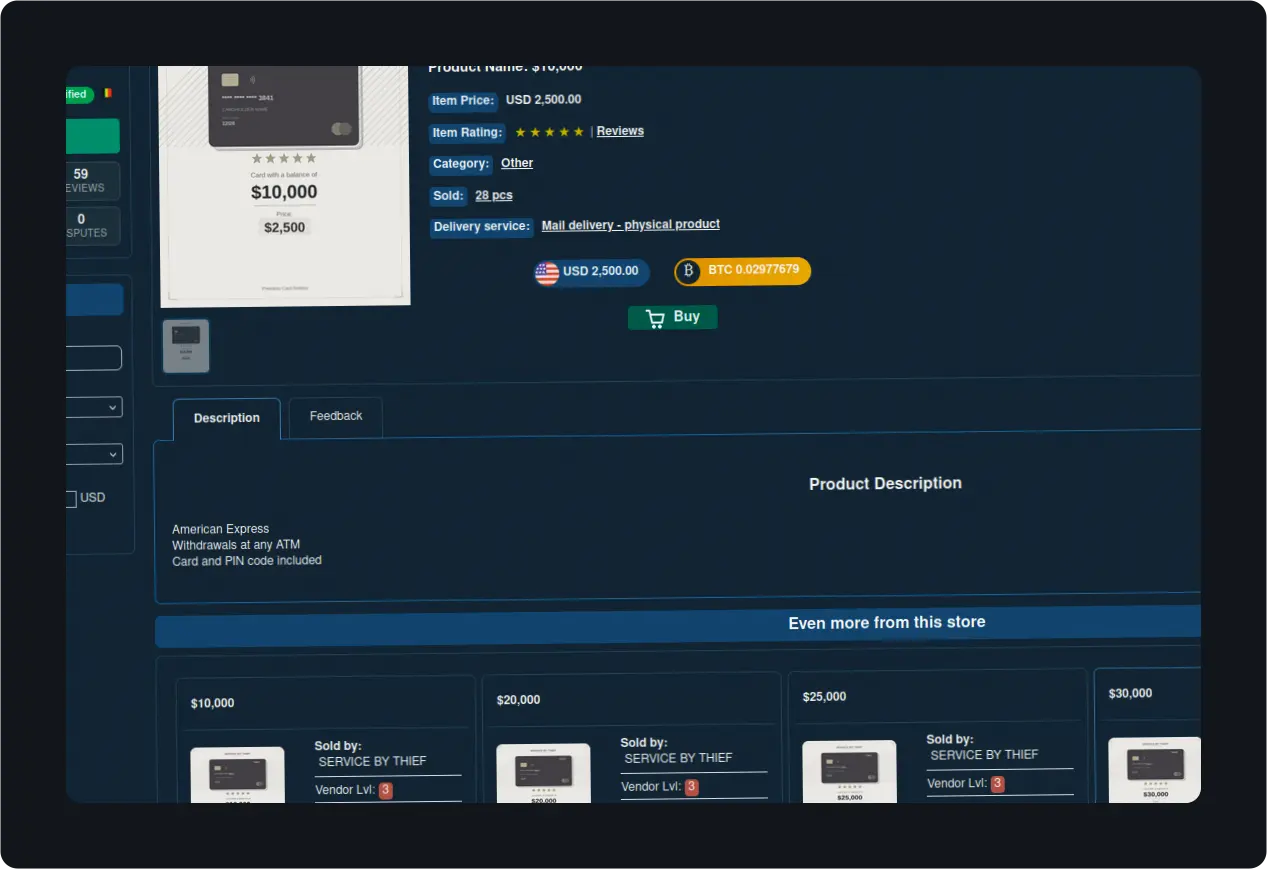This screenshot has height=869, width=1267.
Task: Click the Category label
Action: (x=461, y=164)
